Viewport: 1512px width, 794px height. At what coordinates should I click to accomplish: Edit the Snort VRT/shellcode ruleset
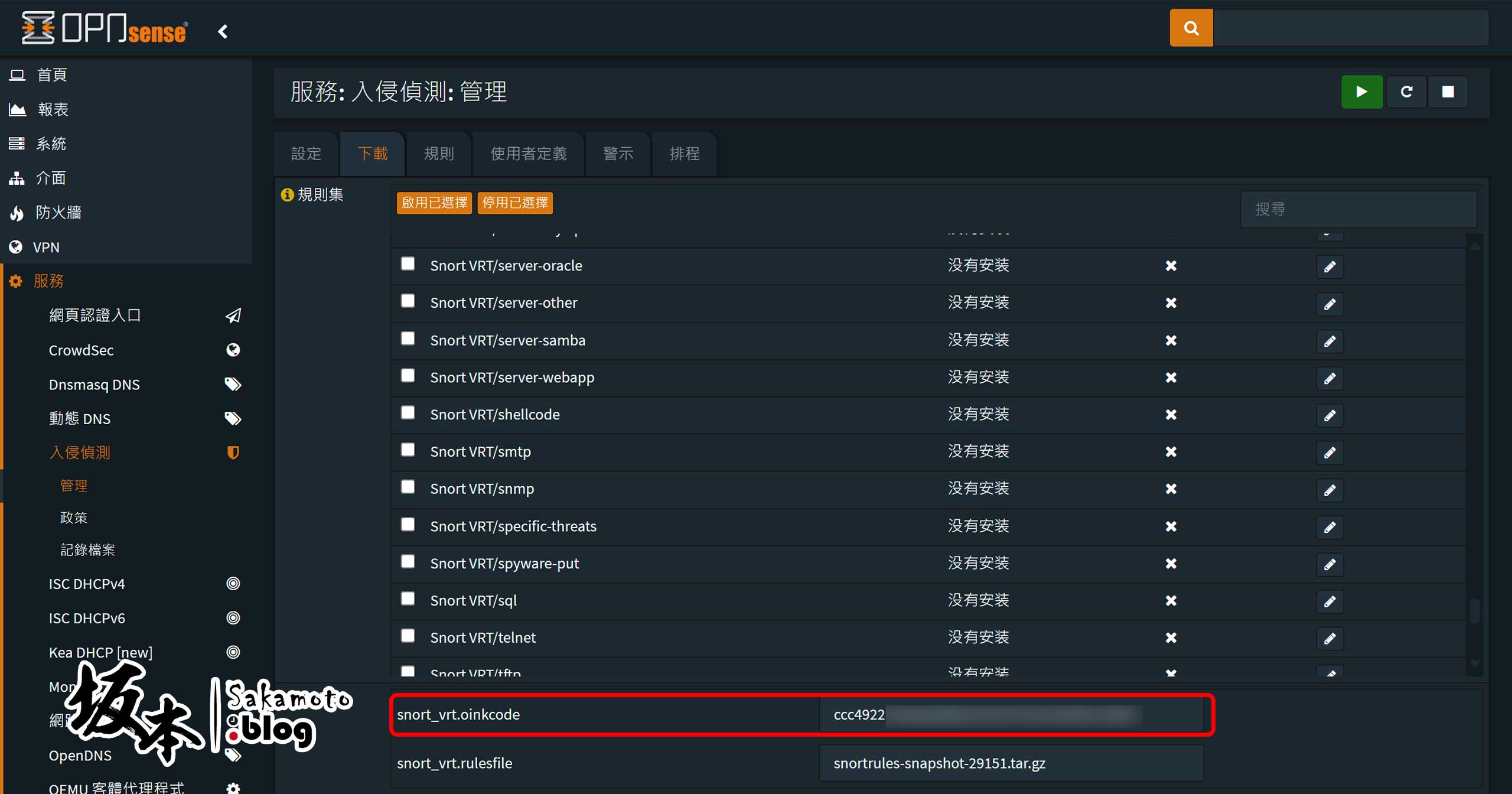tap(1329, 415)
